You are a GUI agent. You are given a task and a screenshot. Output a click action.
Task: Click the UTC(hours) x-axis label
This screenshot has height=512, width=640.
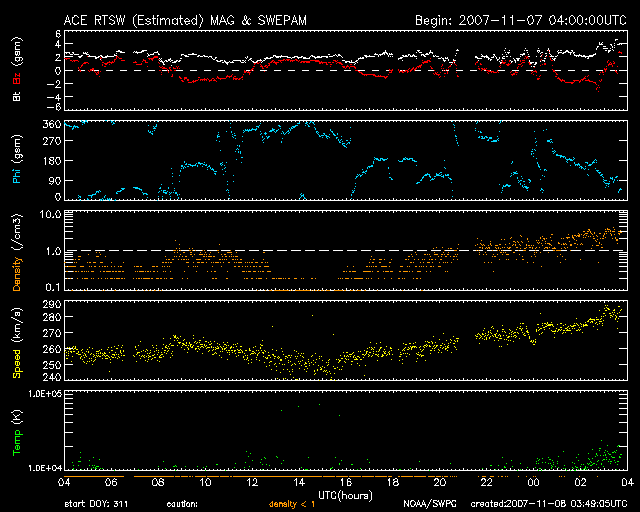click(x=344, y=494)
